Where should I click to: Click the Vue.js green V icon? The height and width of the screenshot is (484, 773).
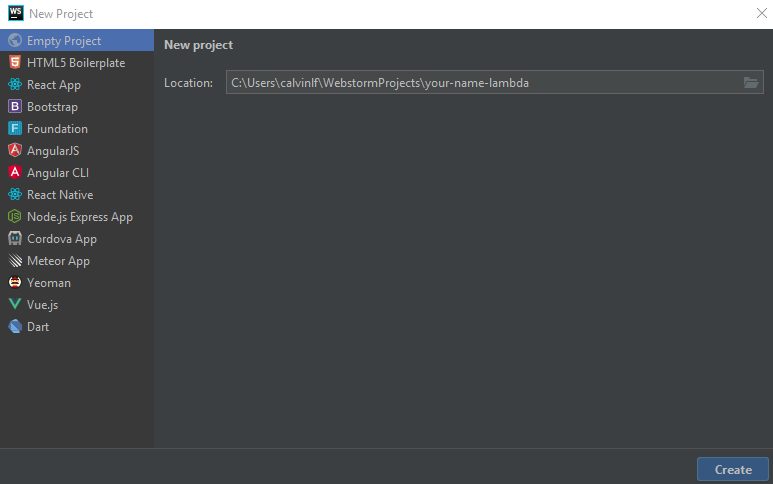(15, 304)
